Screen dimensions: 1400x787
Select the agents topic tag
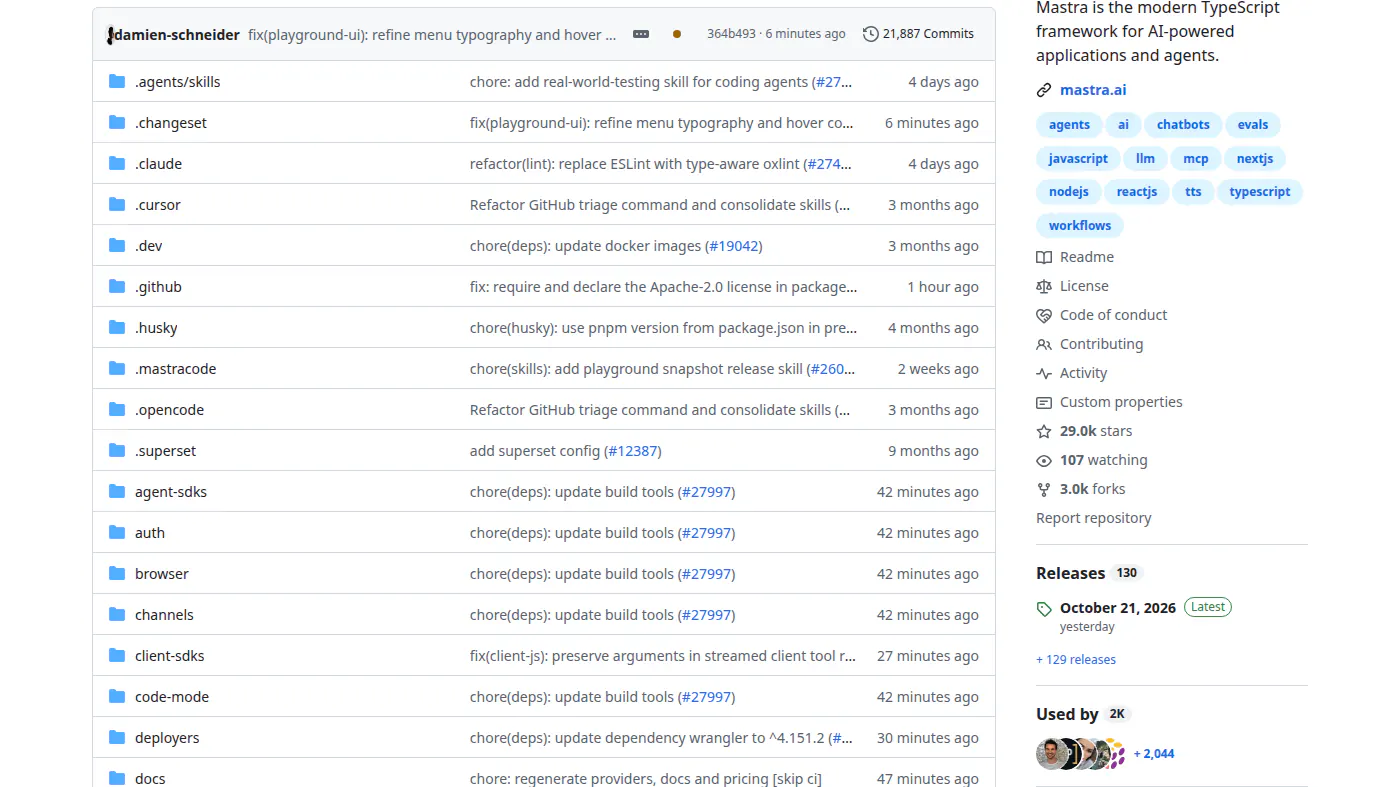[x=1069, y=125]
